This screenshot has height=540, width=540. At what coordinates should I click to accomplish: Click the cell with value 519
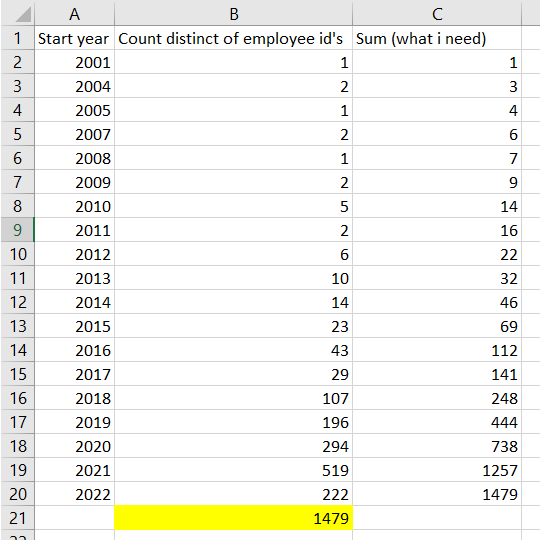(233, 470)
